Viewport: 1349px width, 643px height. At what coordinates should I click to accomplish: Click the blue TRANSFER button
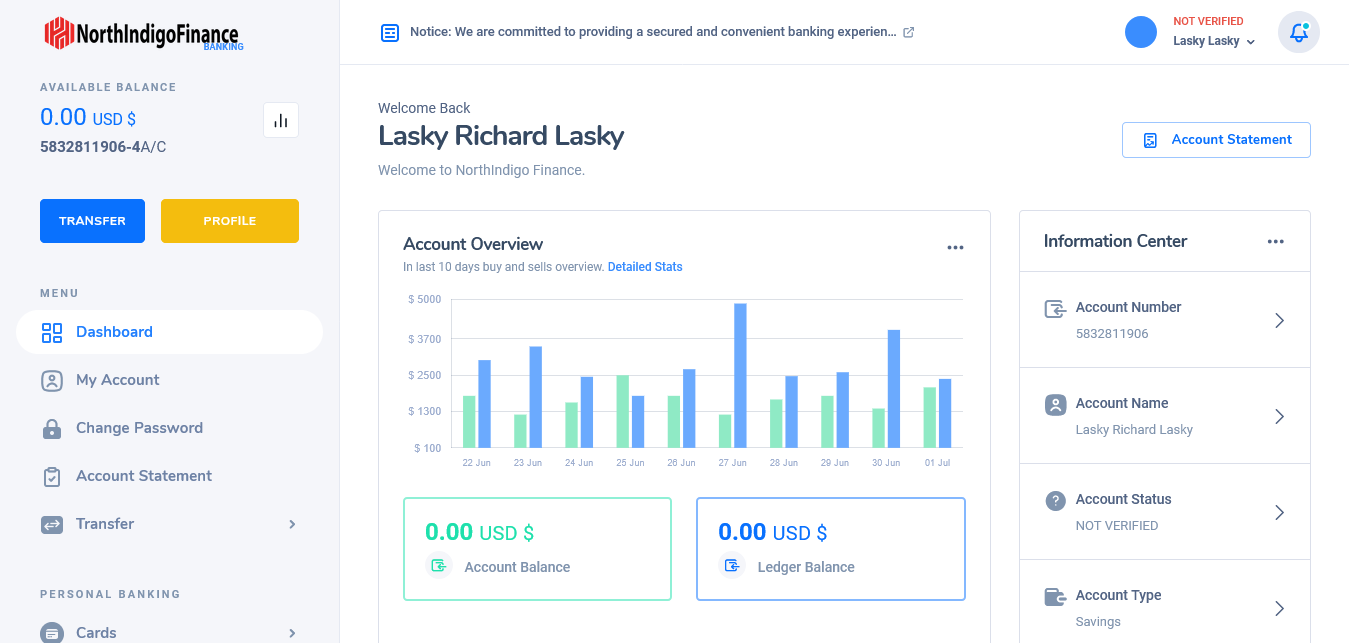point(92,221)
